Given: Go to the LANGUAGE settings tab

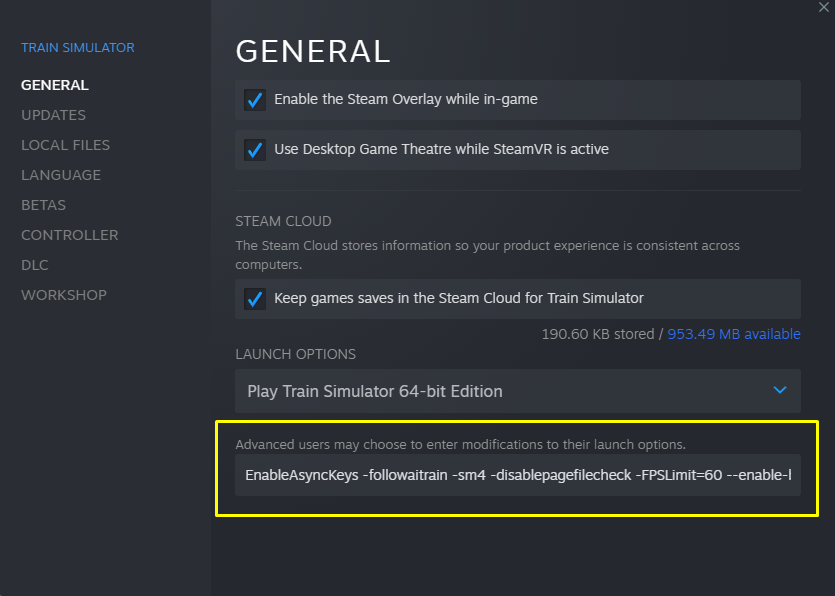Looking at the screenshot, I should click(61, 175).
